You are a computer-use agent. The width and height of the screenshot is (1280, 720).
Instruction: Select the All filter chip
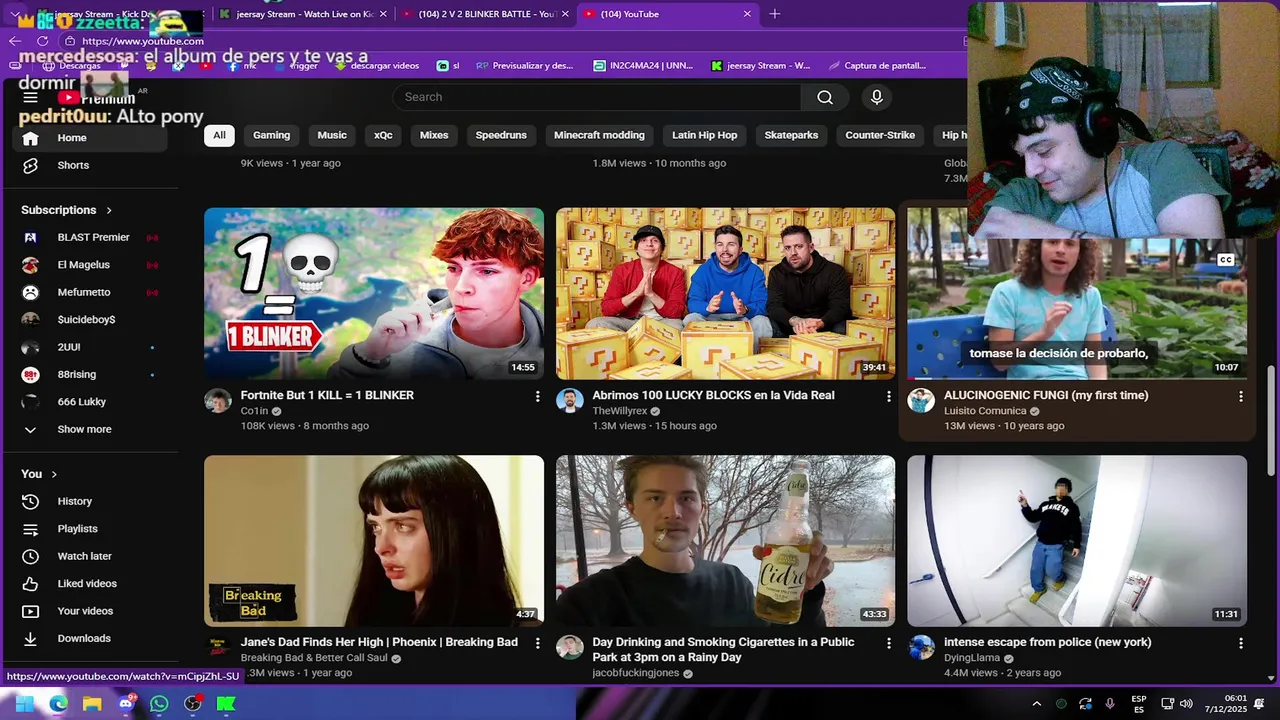click(219, 135)
